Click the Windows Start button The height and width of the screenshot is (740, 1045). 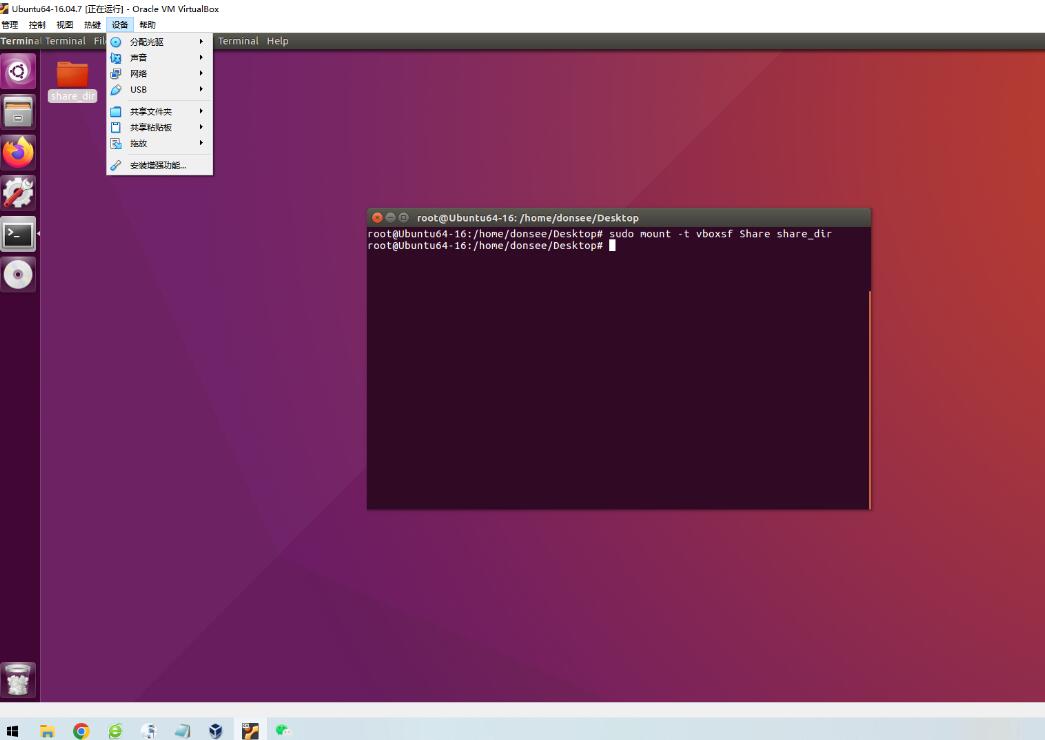[13, 731]
